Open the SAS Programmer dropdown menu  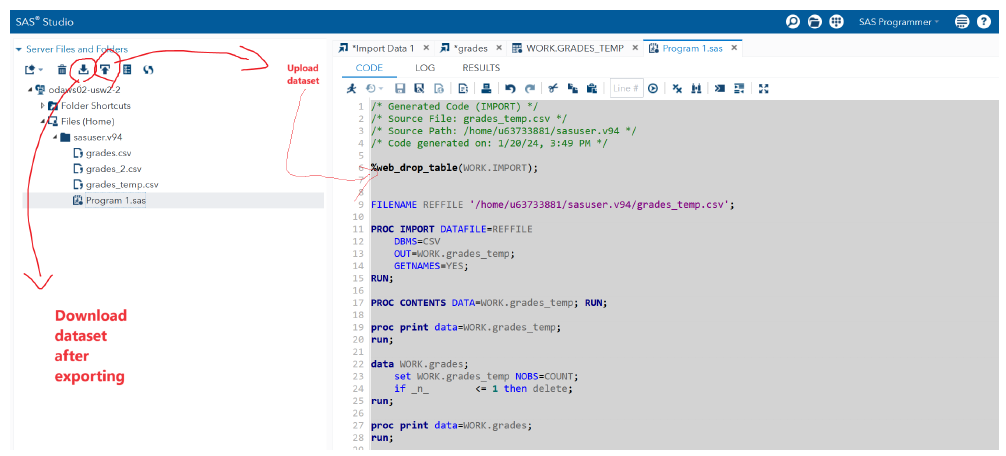(899, 22)
